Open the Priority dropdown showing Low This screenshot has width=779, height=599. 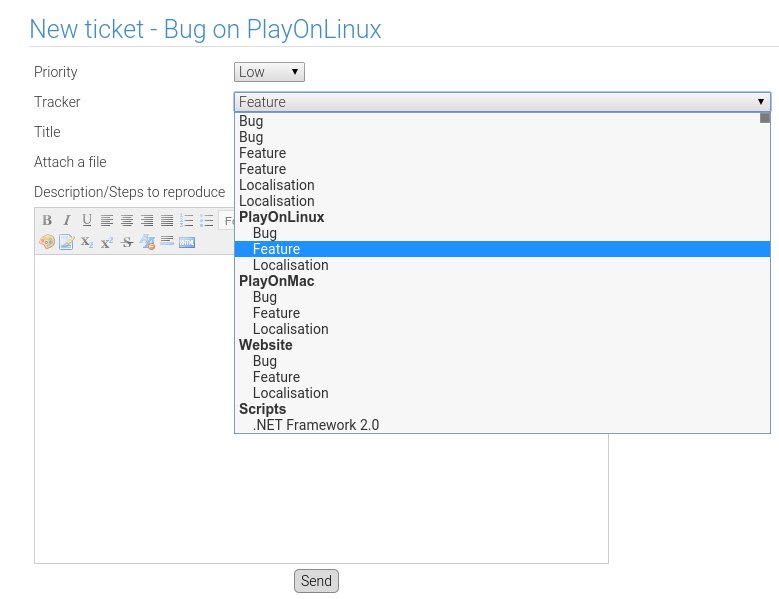coord(269,72)
